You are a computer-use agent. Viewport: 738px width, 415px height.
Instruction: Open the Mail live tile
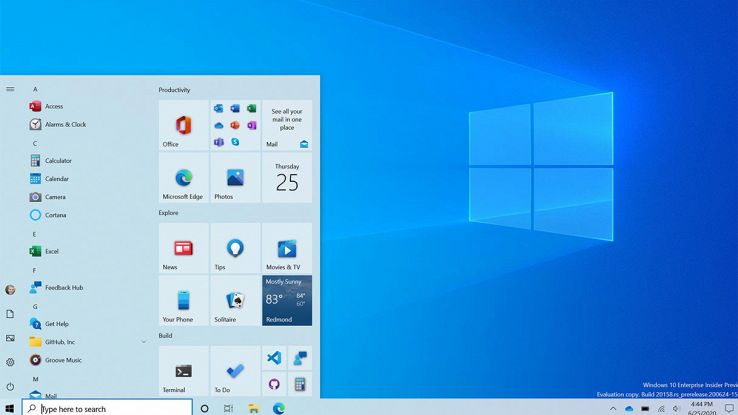click(x=287, y=125)
